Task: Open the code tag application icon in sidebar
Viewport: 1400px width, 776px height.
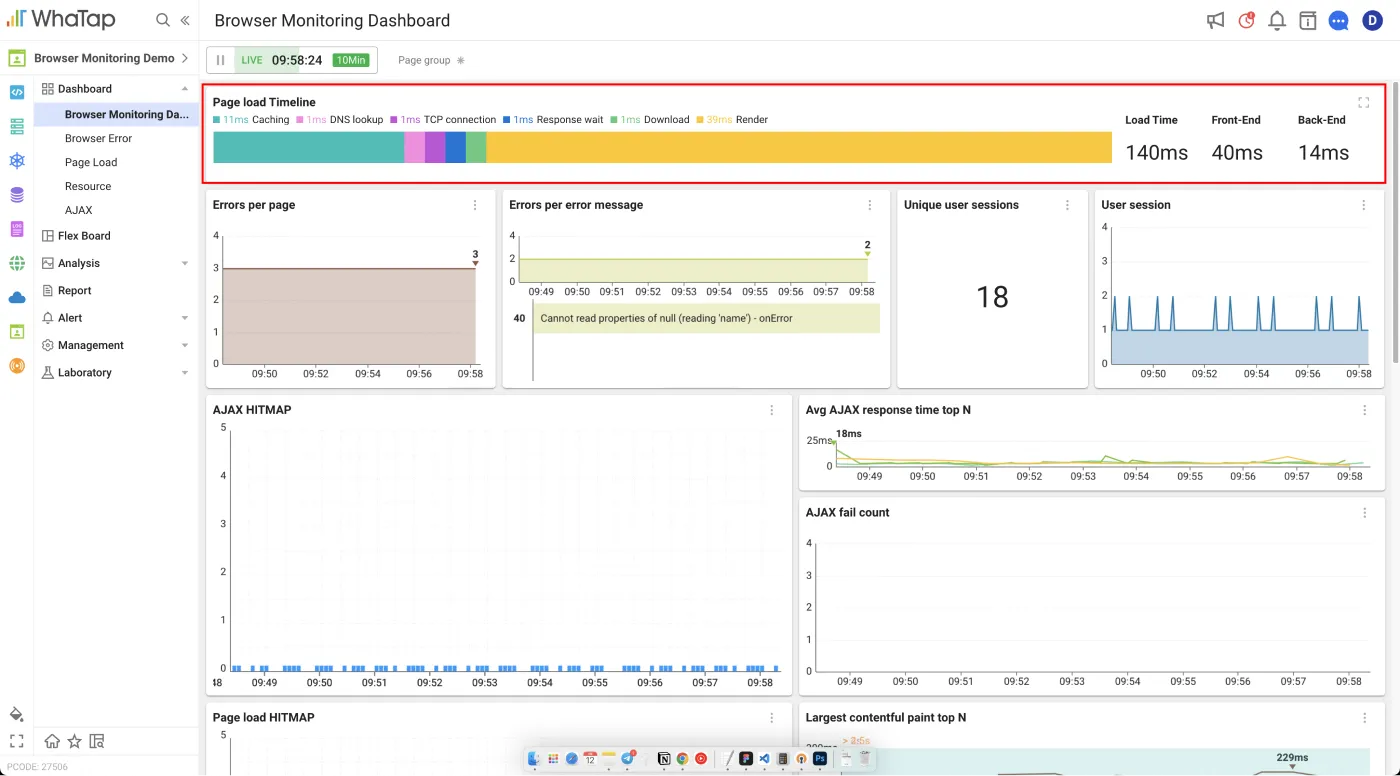Action: click(x=16, y=92)
